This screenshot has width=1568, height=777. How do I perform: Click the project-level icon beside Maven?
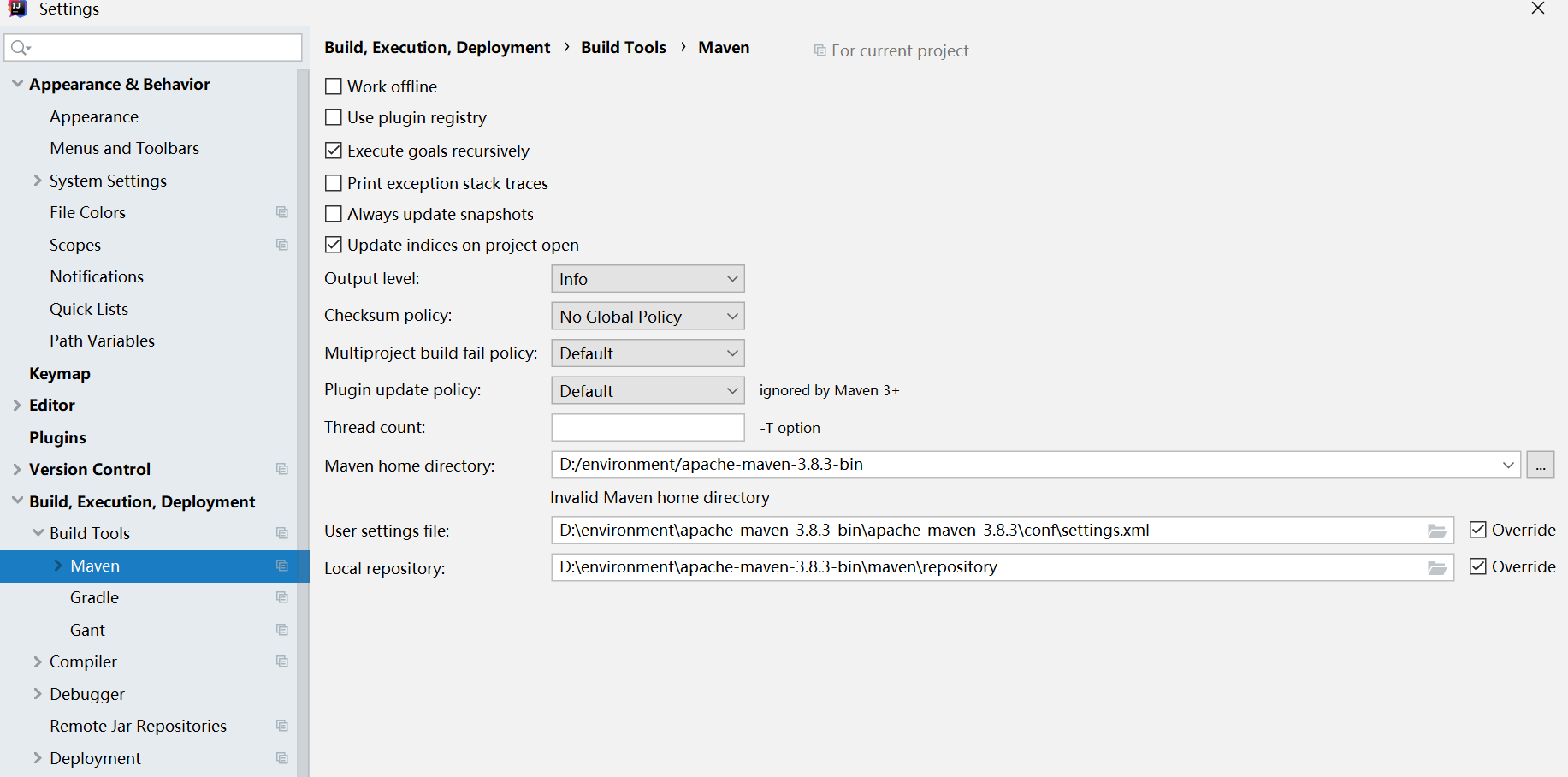(282, 566)
